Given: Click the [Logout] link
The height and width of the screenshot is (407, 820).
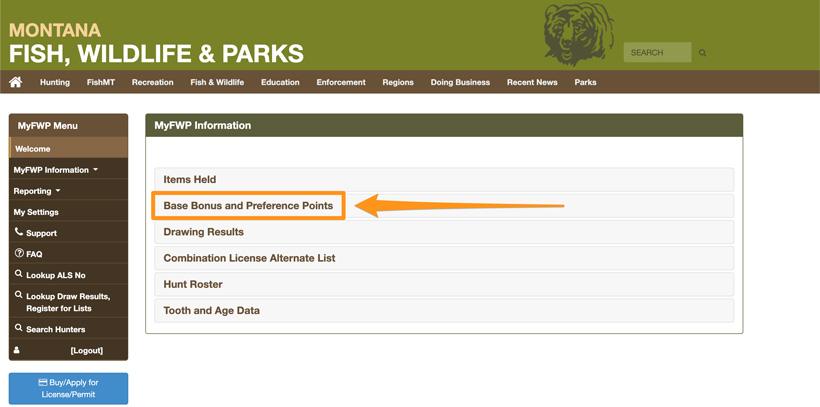Looking at the screenshot, I should [86, 351].
